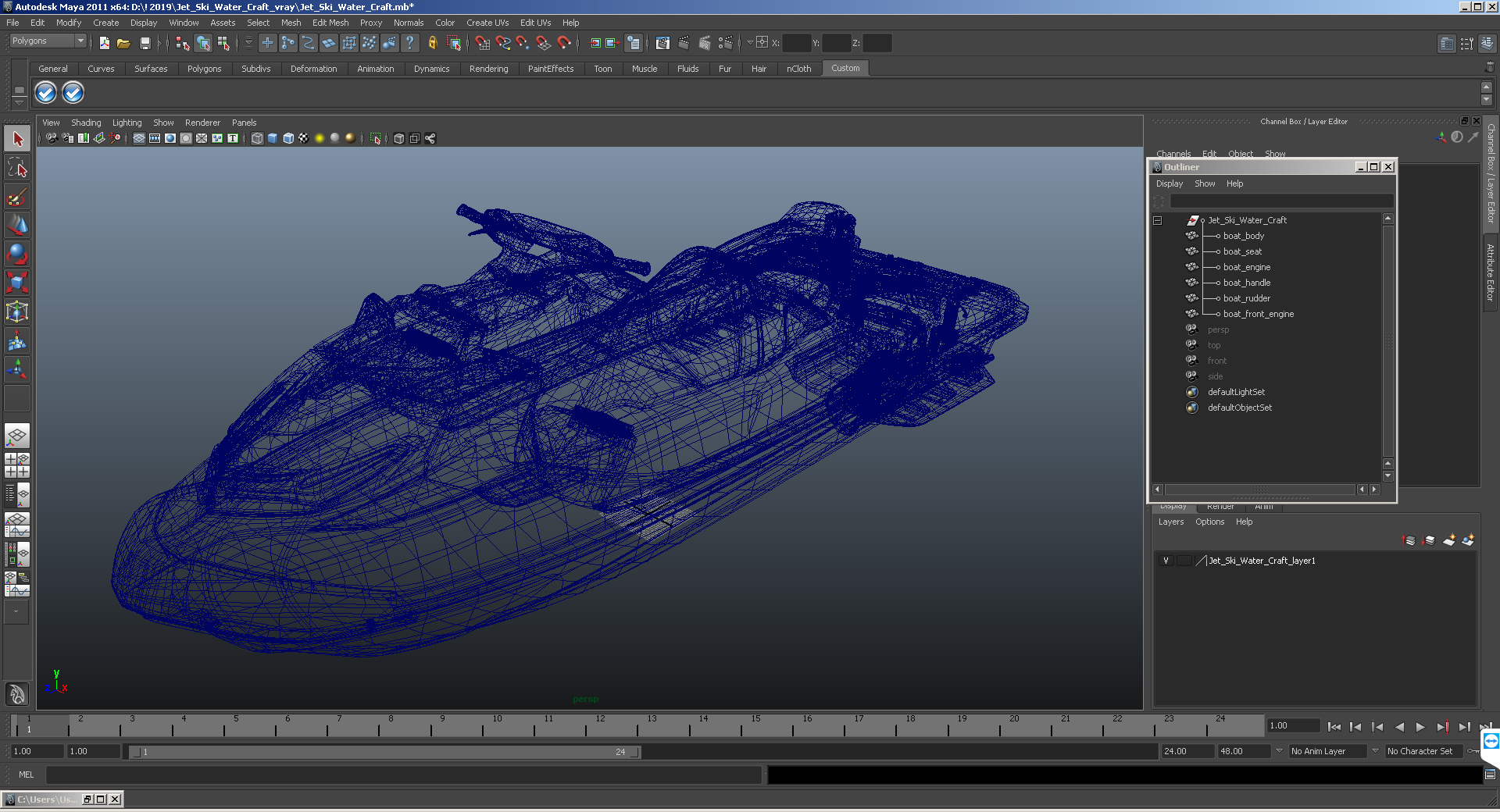This screenshot has height=812, width=1500.
Task: Select boat_front_engine in the Outliner
Action: [1258, 314]
